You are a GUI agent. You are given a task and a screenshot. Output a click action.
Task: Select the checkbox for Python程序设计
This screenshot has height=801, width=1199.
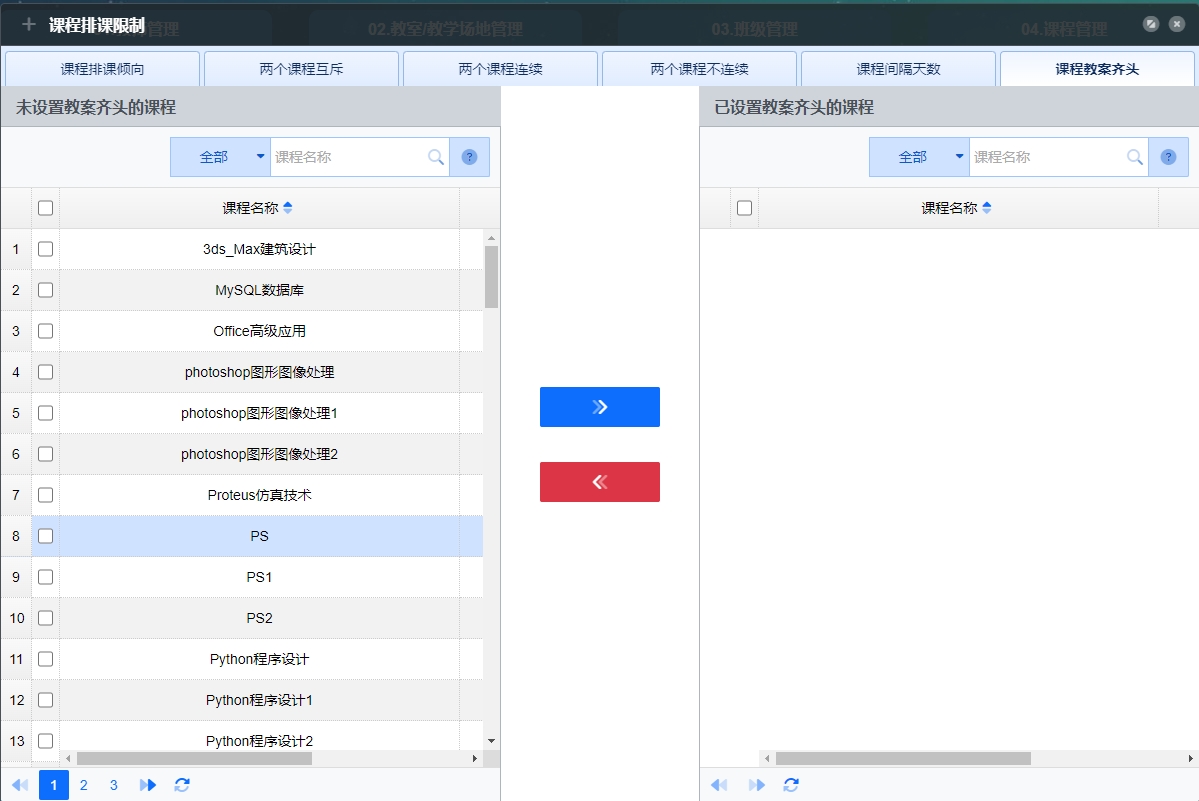pyautogui.click(x=45, y=659)
